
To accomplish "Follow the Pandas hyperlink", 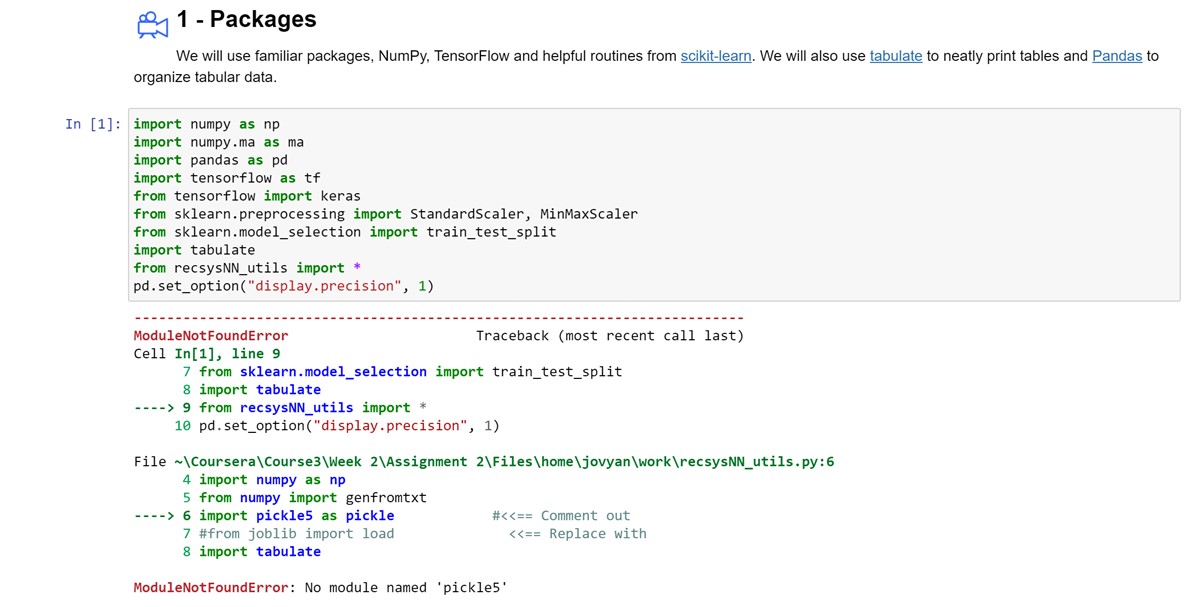I will point(1116,56).
